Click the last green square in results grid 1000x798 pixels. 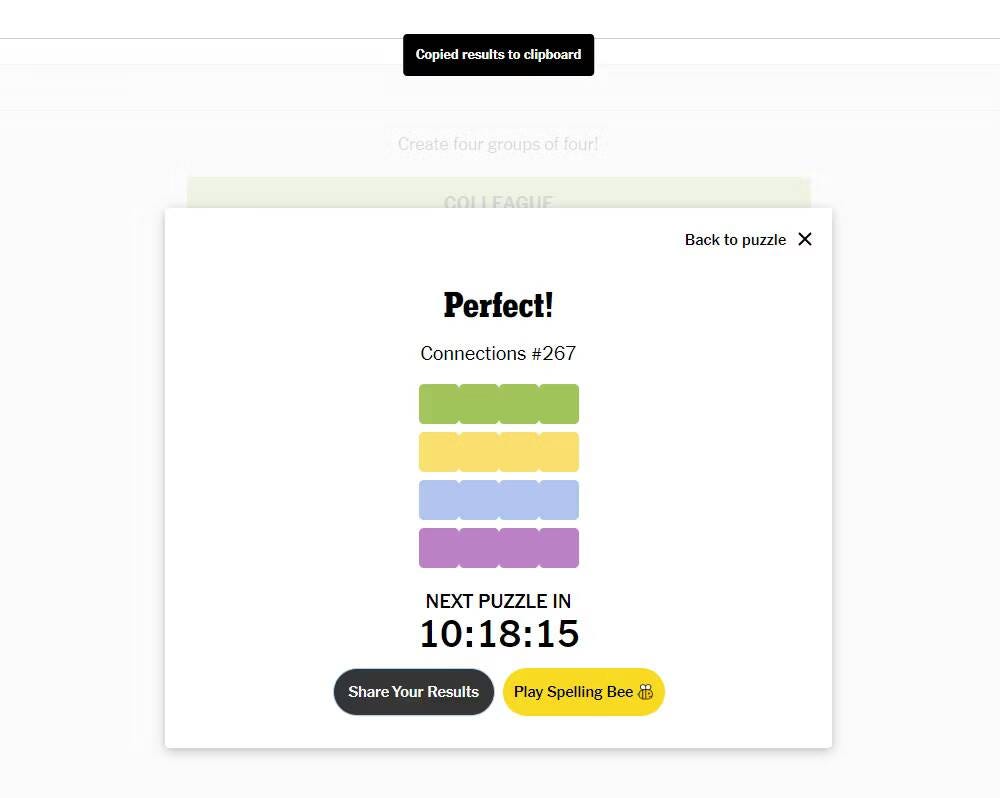tap(559, 404)
